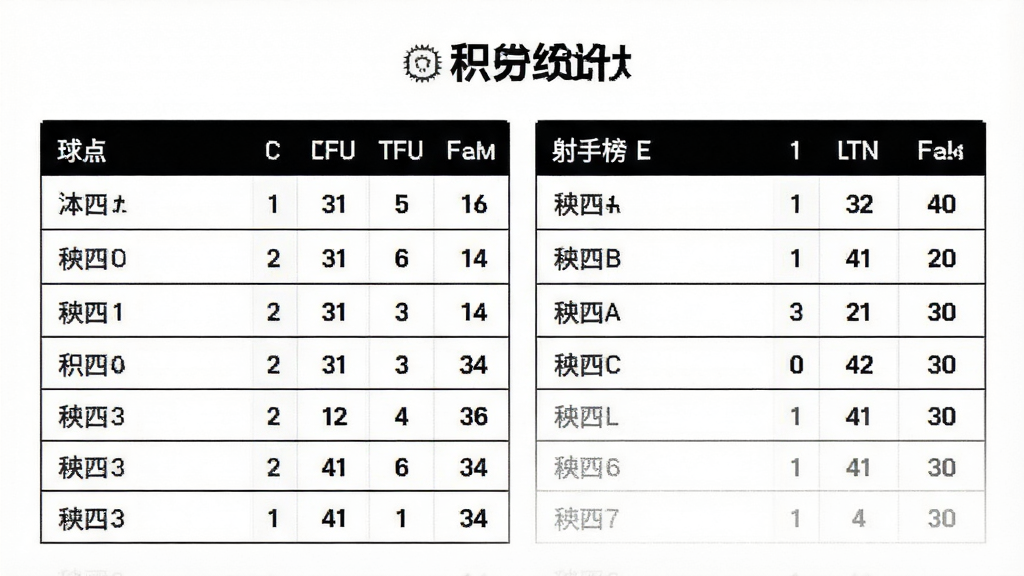
Task: Click the 射手榜 E table header
Action: pyautogui.click(x=601, y=151)
